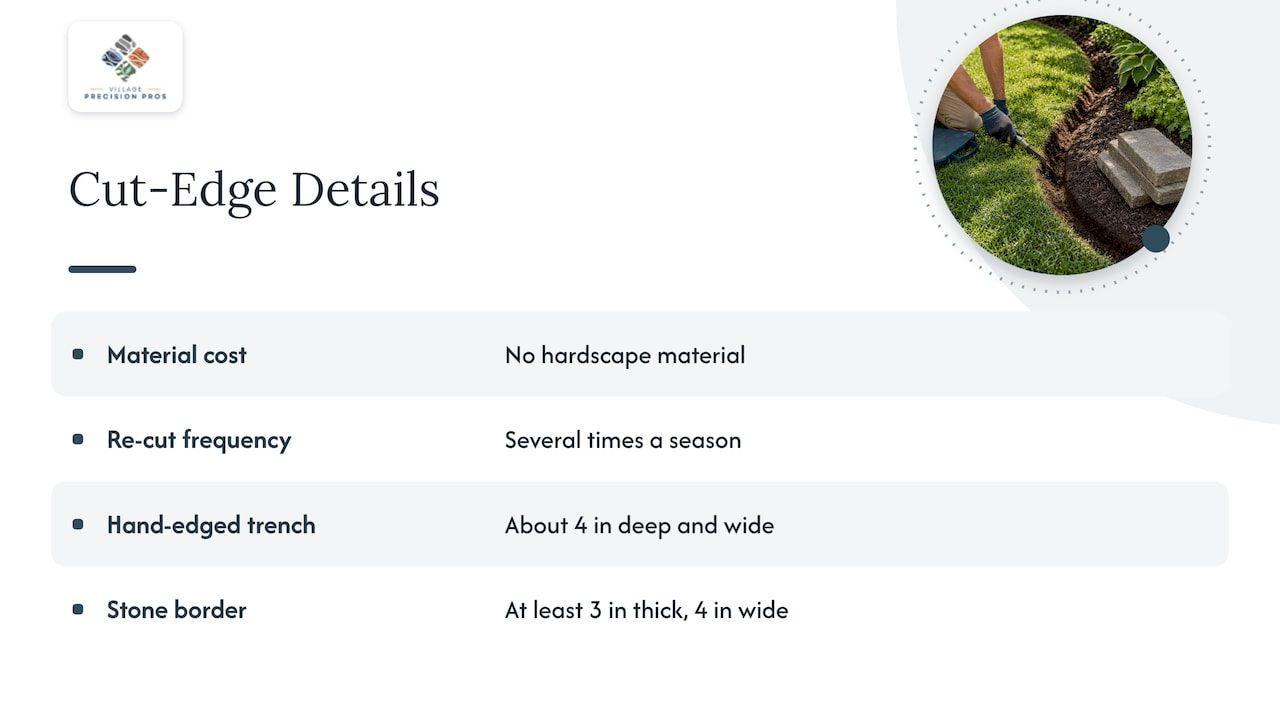
Task: Select About 4 in deep and wide text
Action: click(639, 525)
